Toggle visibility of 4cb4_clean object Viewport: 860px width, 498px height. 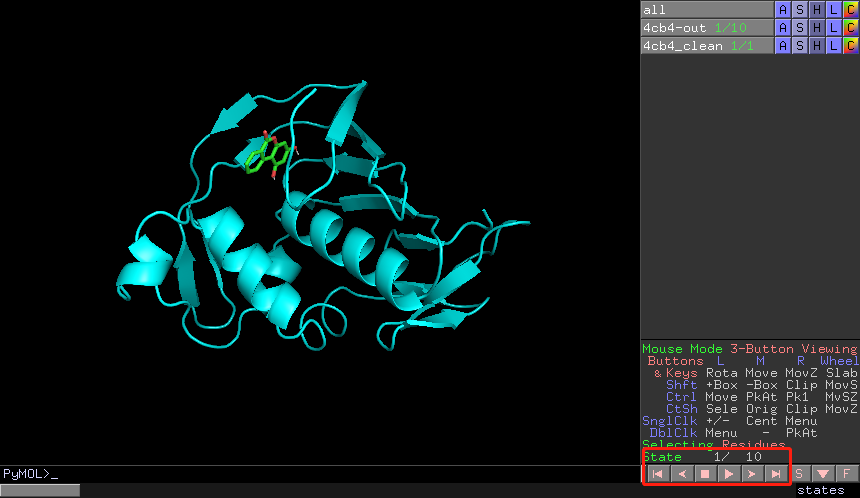point(706,45)
